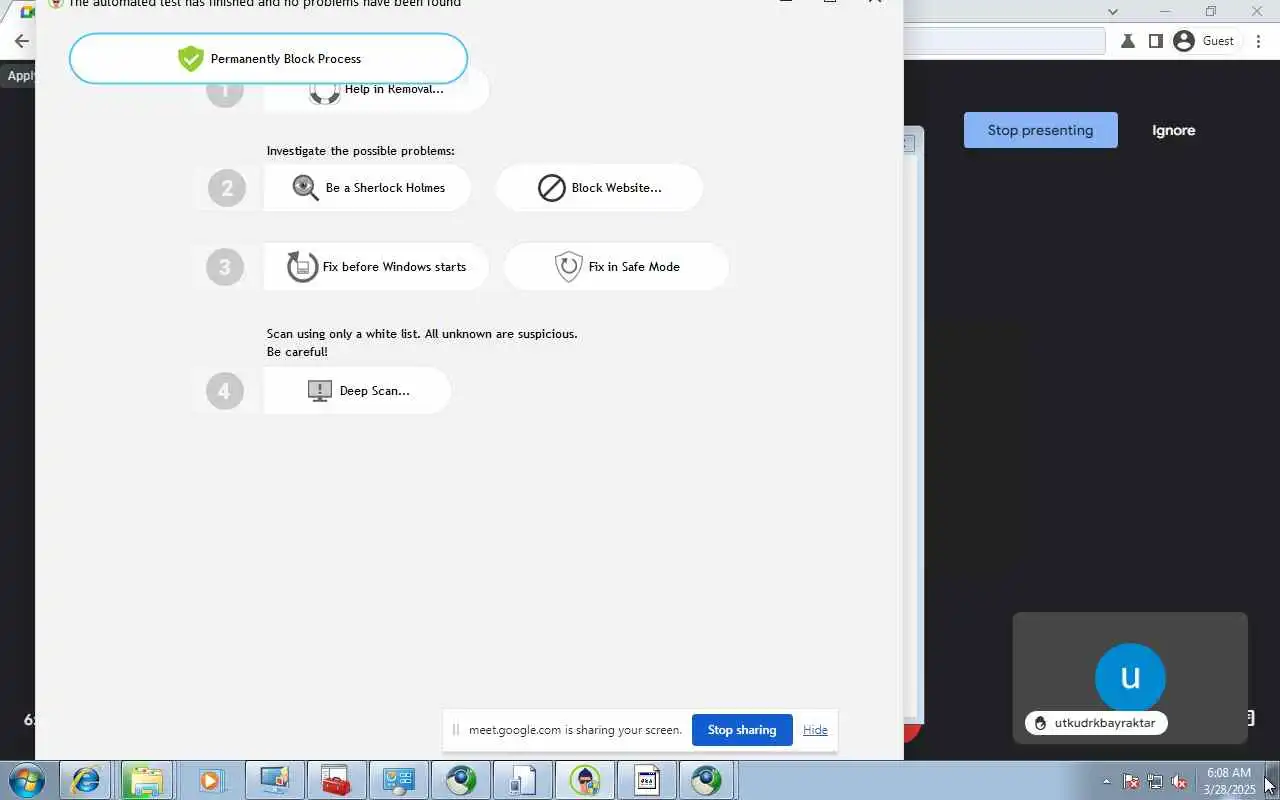Click the shield icon on Fix in Safe Mode
The width and height of the screenshot is (1280, 800).
pyautogui.click(x=568, y=266)
